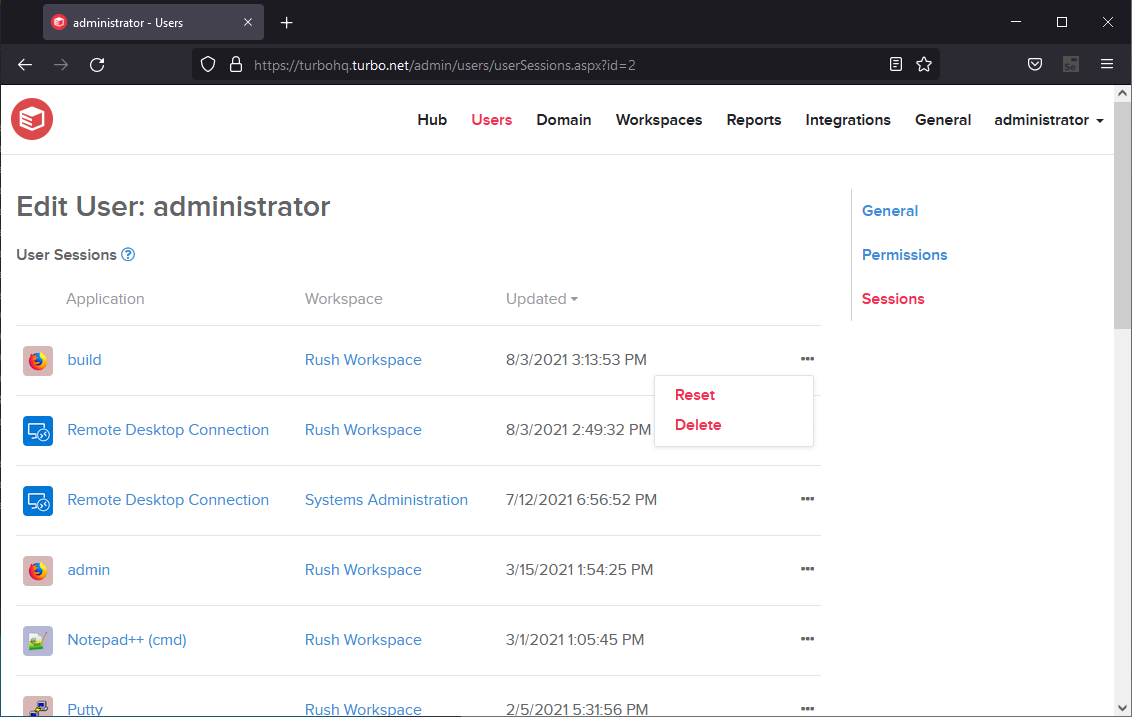The image size is (1132, 717).
Task: Click the User Sessions help question icon
Action: click(x=128, y=254)
